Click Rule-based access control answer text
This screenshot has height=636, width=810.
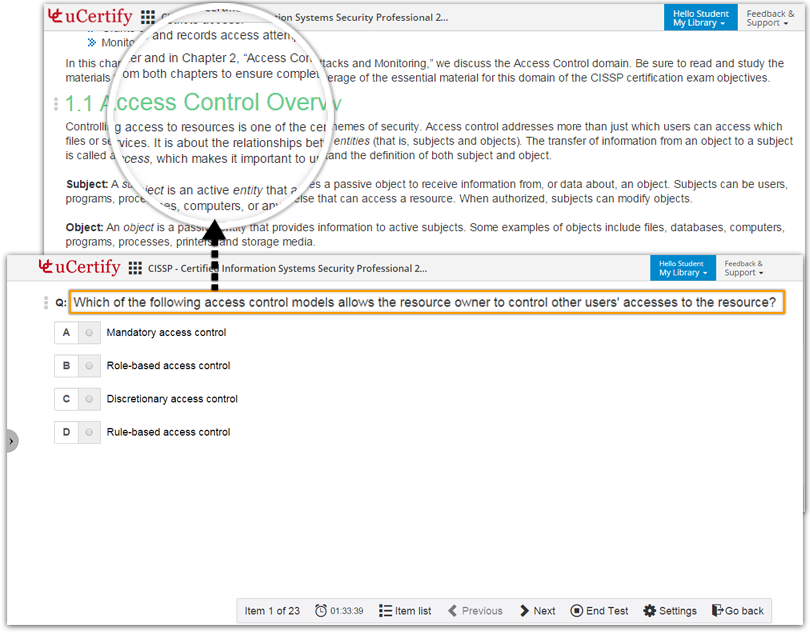pyautogui.click(x=168, y=432)
